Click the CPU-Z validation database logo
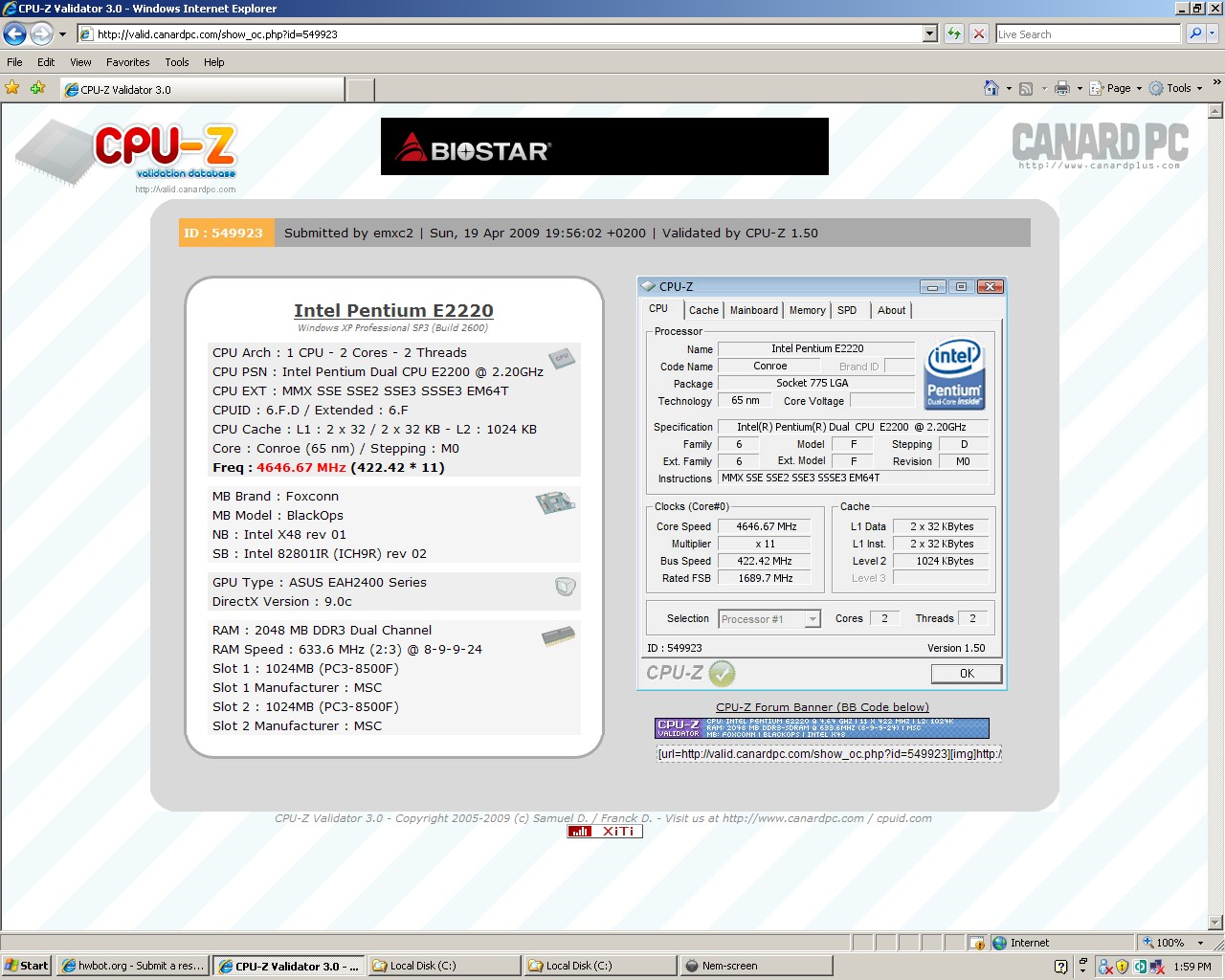 (126, 156)
